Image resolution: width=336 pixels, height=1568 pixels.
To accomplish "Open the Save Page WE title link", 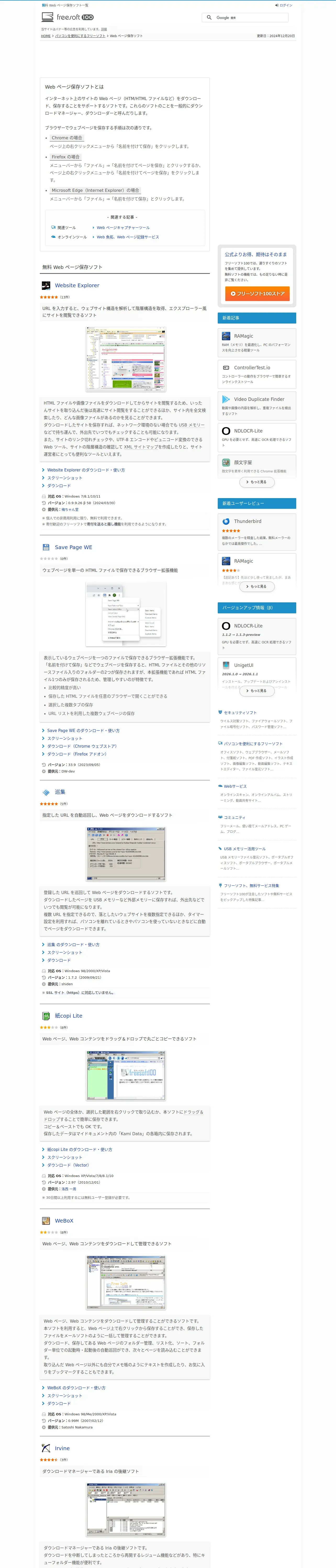I will click(73, 547).
